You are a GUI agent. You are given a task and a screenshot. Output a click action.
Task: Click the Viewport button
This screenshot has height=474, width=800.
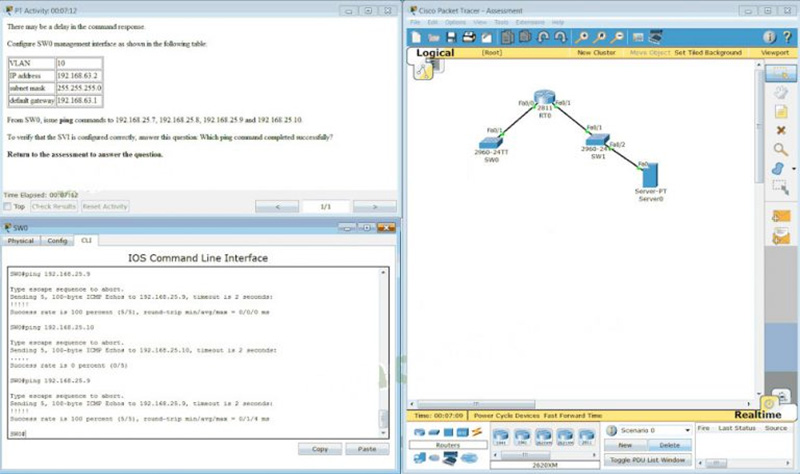pyautogui.click(x=774, y=53)
